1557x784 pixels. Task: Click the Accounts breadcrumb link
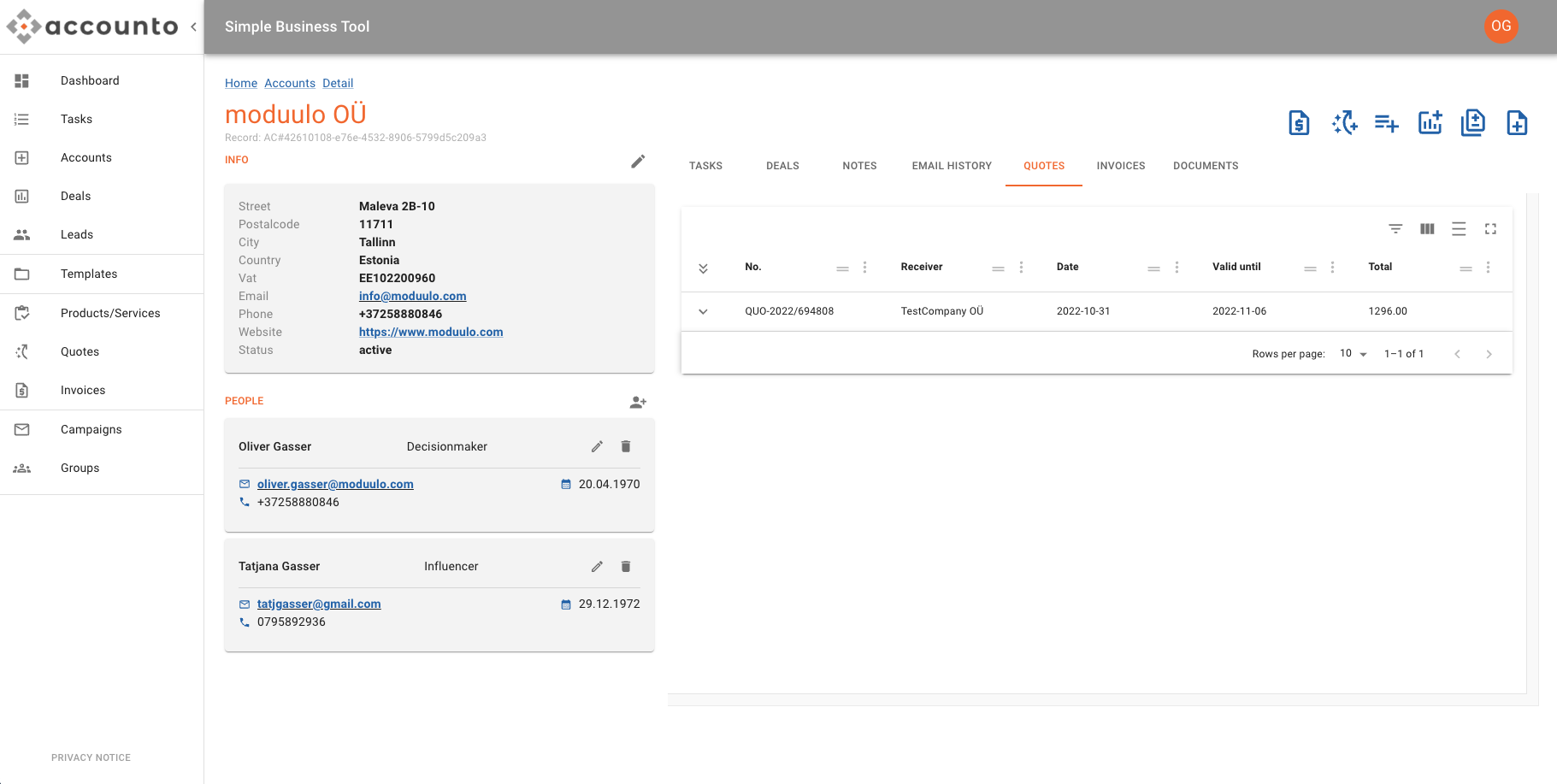point(290,83)
